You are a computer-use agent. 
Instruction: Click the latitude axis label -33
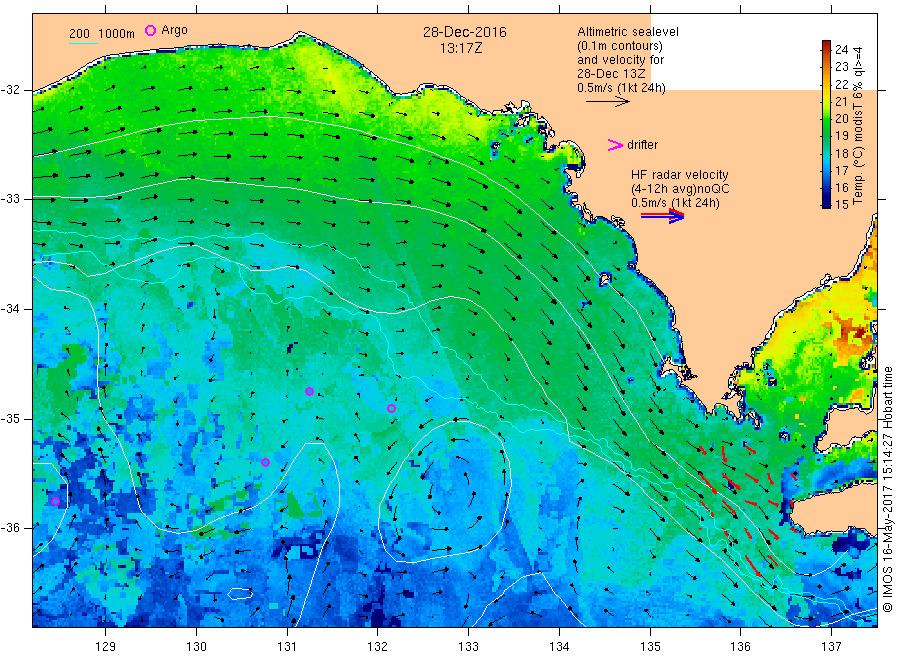pos(10,199)
